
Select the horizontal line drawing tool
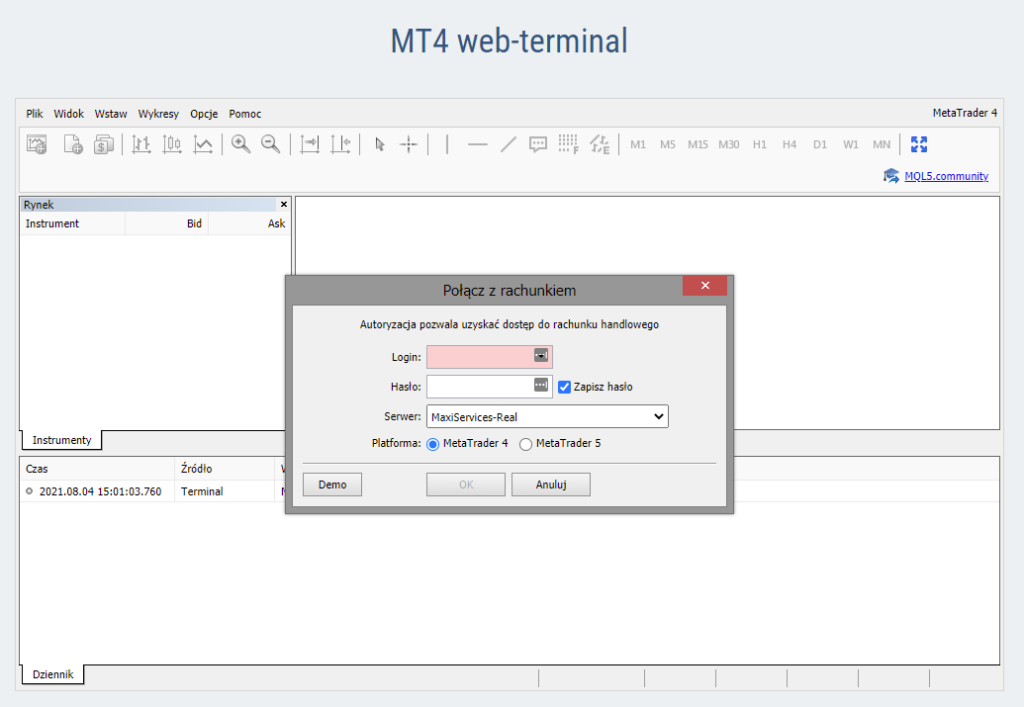477,144
